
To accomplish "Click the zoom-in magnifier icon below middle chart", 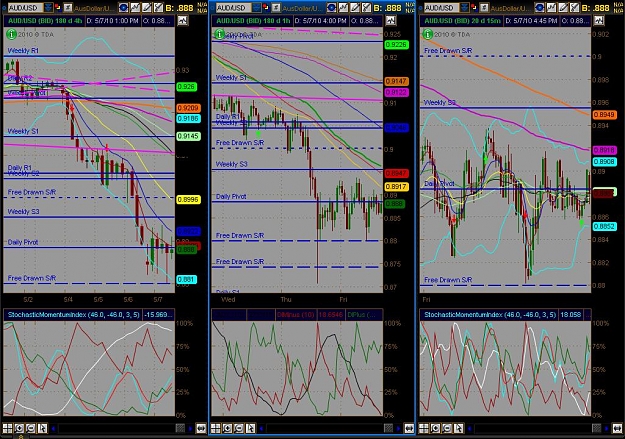I will click(228, 429).
